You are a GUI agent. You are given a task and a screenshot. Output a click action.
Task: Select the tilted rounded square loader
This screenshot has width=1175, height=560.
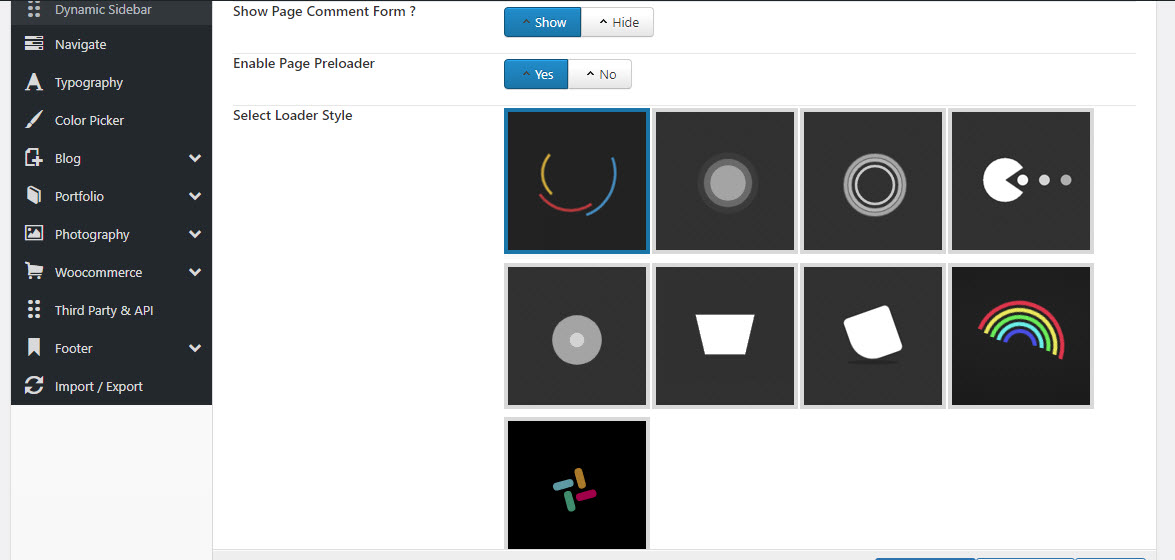[x=873, y=336]
